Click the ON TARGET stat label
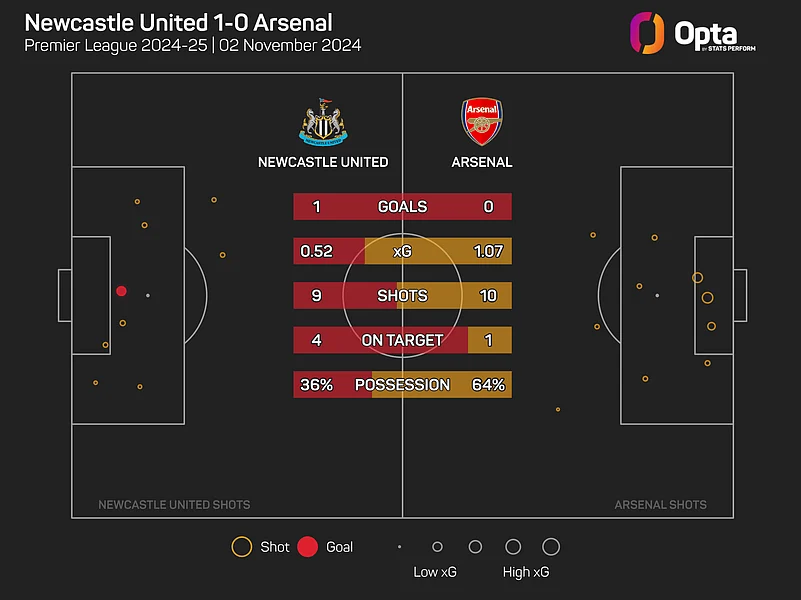 coord(402,341)
